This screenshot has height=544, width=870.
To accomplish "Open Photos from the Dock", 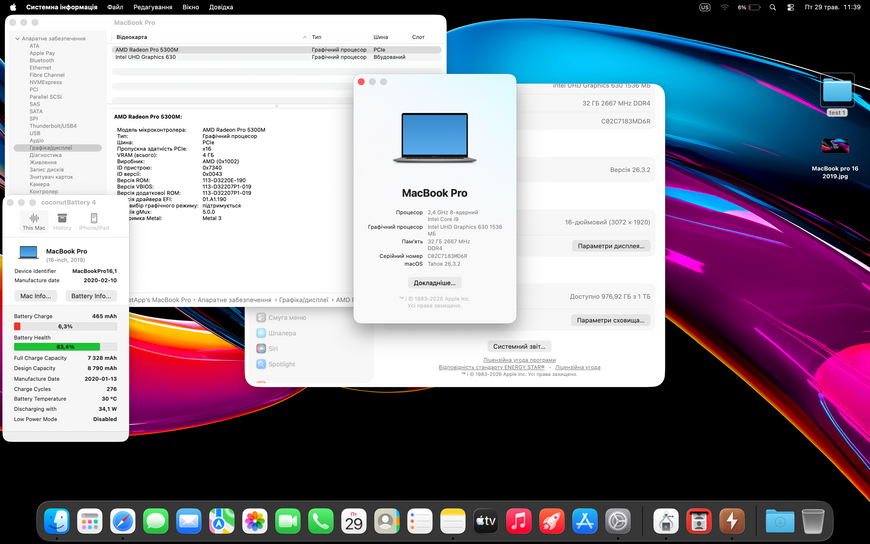I will [x=255, y=521].
